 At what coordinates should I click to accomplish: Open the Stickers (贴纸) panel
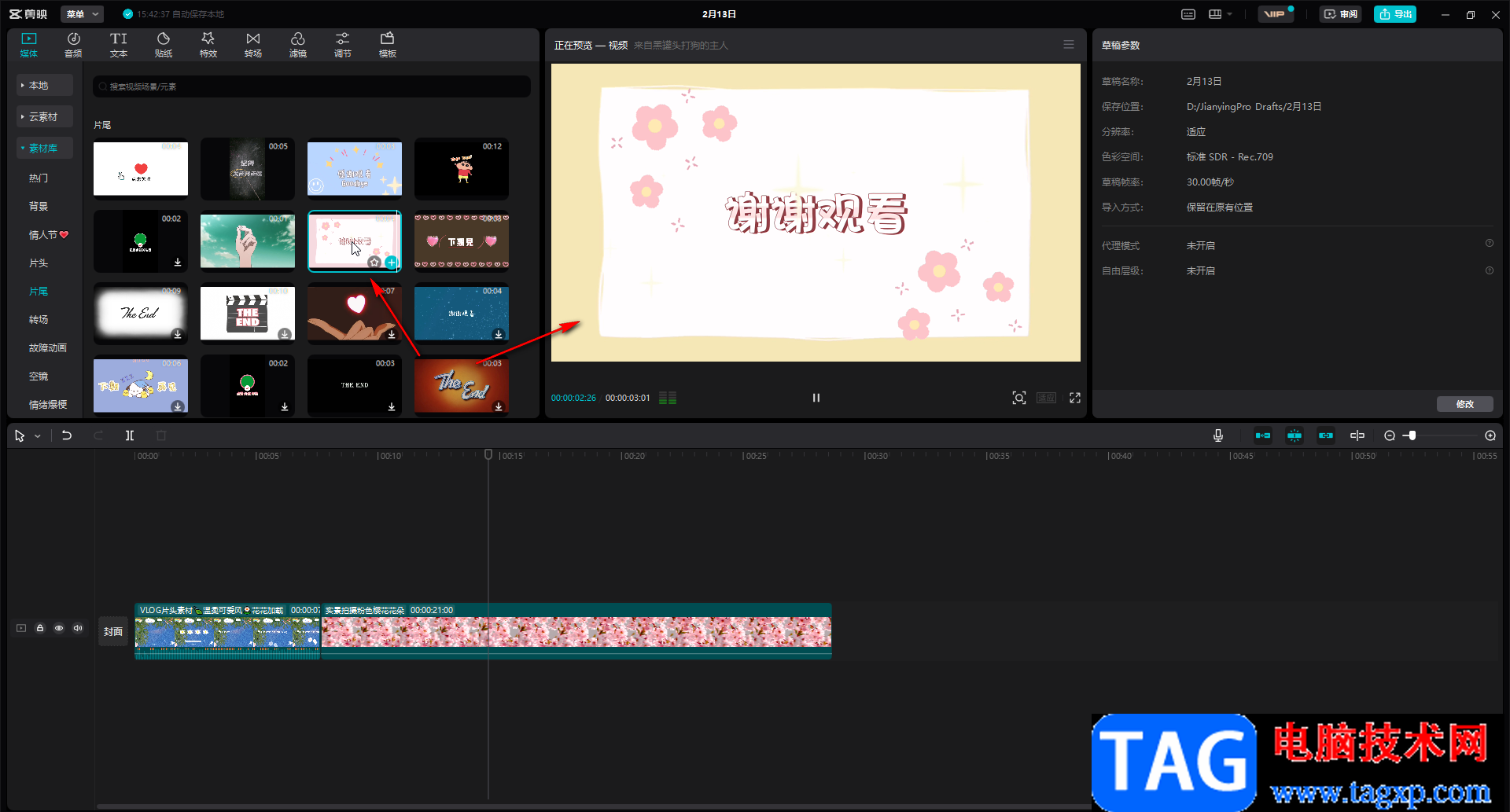164,45
